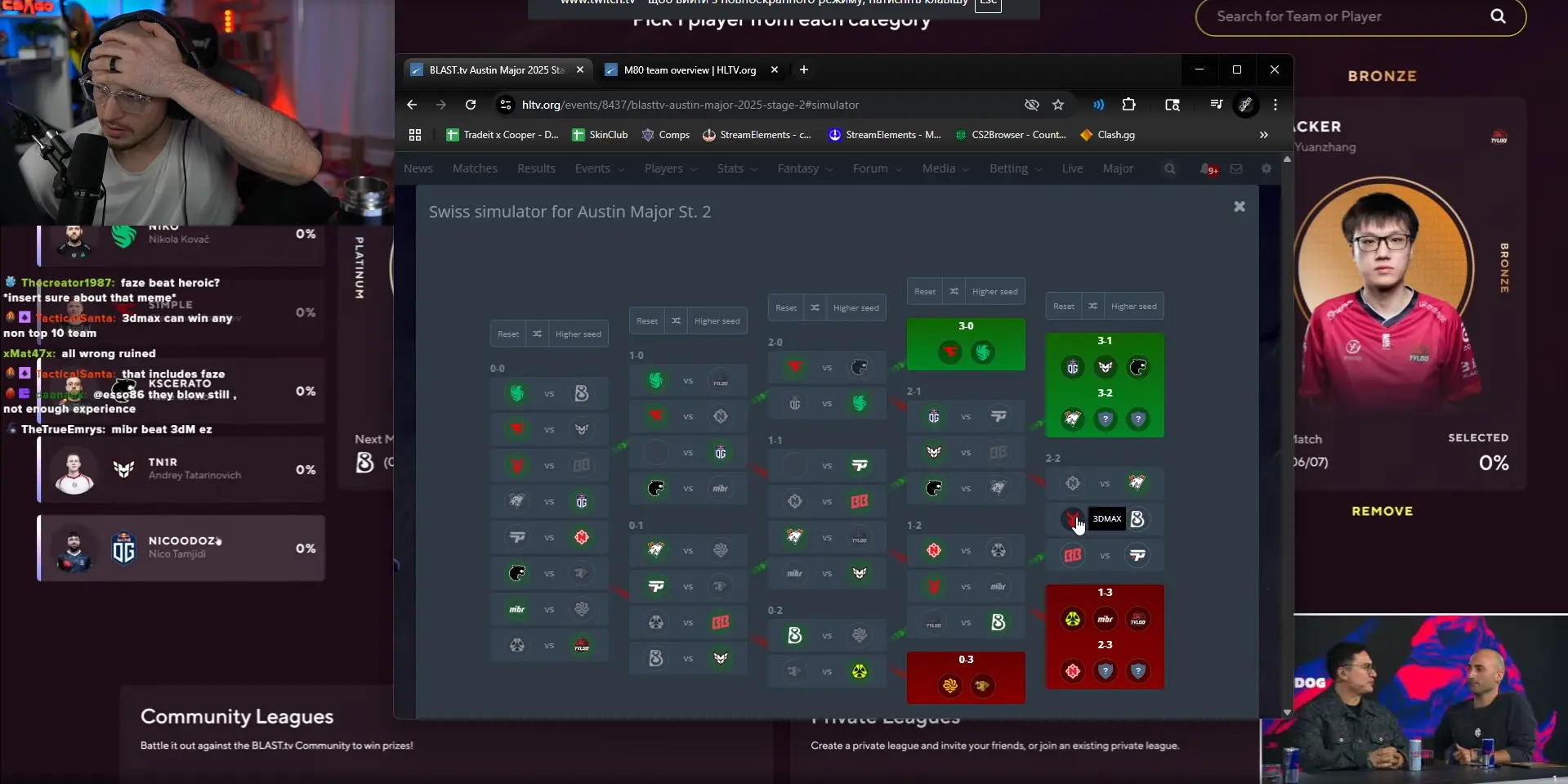Open the Chrome three-dot menu

coord(1275,105)
